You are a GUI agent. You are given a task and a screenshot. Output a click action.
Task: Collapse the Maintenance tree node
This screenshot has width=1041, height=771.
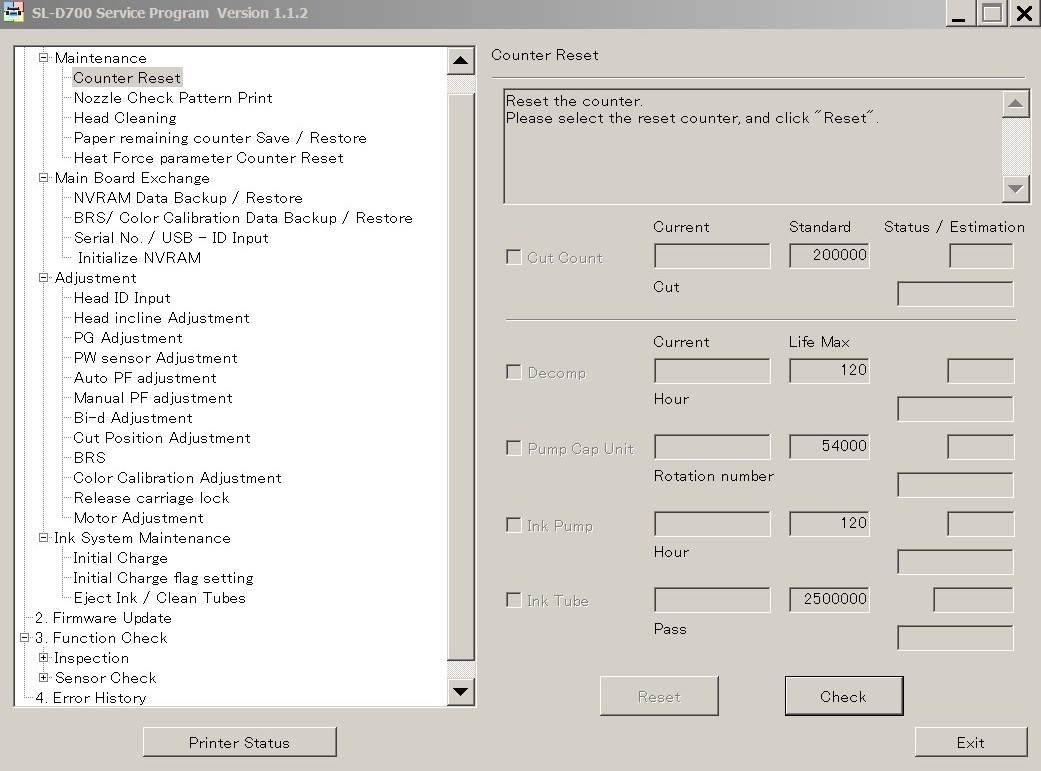[x=44, y=58]
